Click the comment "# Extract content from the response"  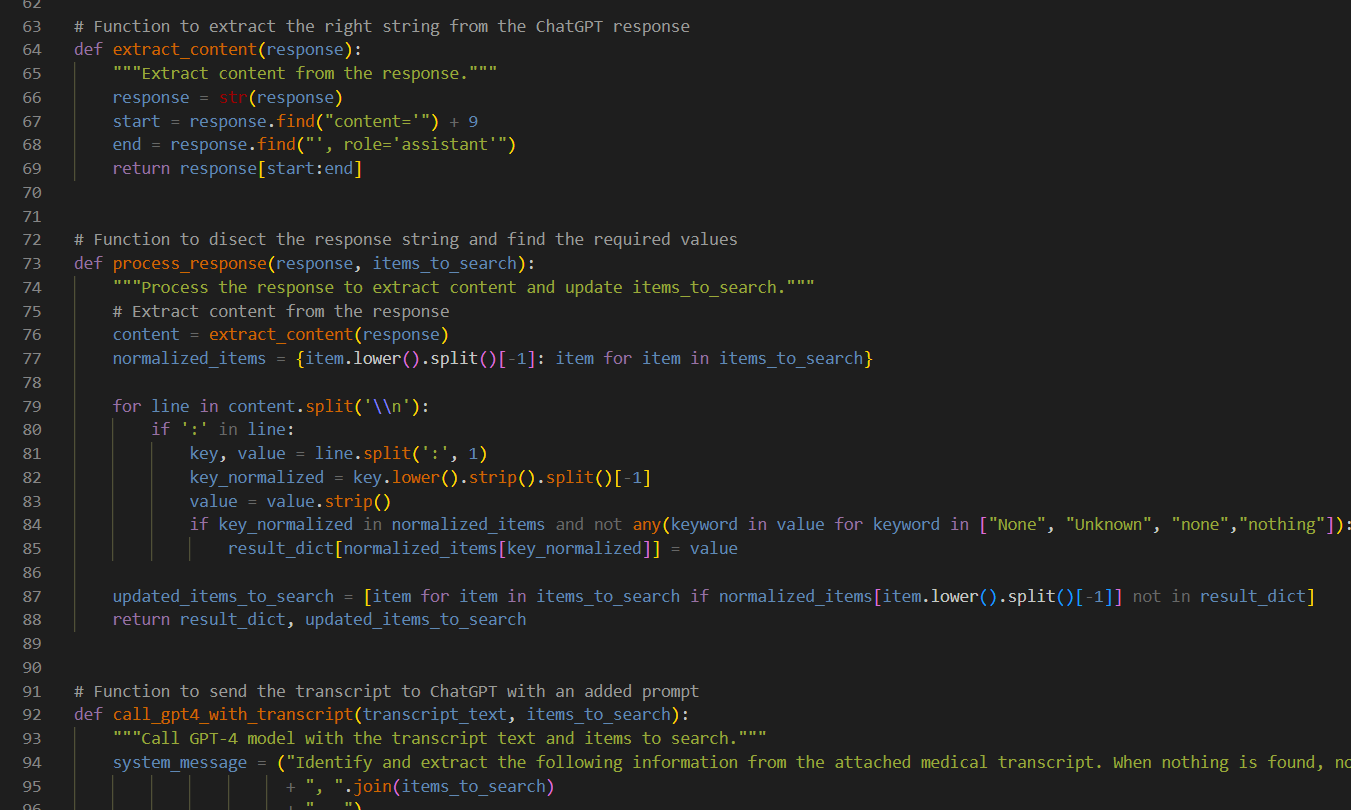281,312
